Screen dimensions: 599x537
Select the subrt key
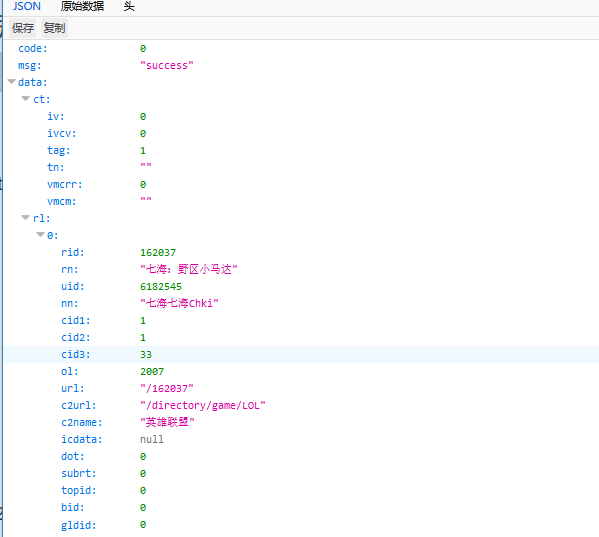(x=79, y=473)
